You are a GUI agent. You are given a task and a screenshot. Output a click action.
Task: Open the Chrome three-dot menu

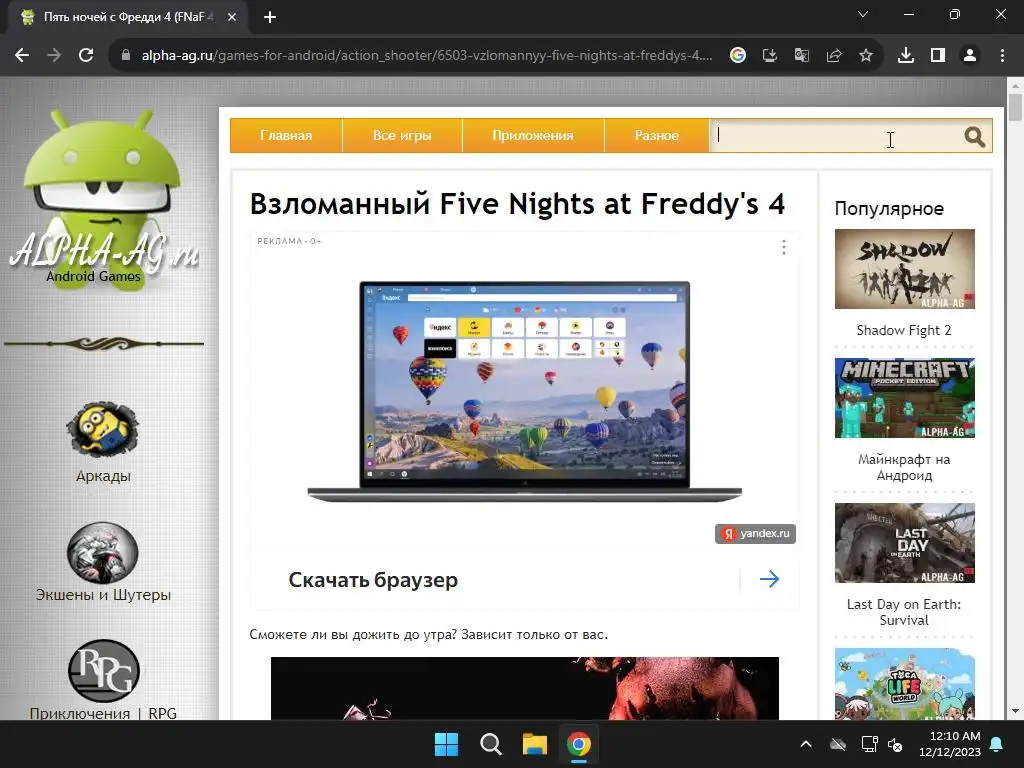[1002, 56]
